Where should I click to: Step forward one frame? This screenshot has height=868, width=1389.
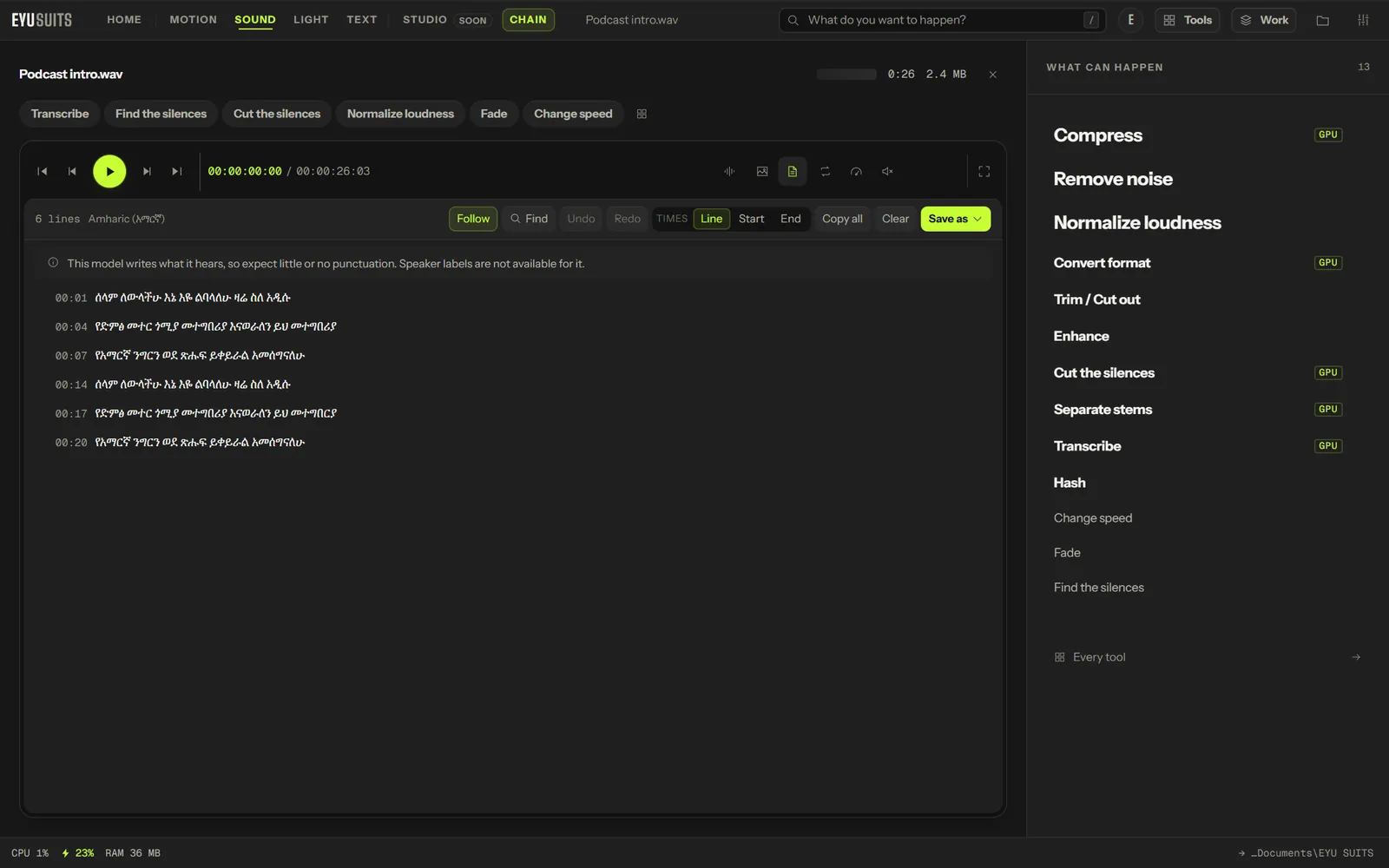point(147,172)
